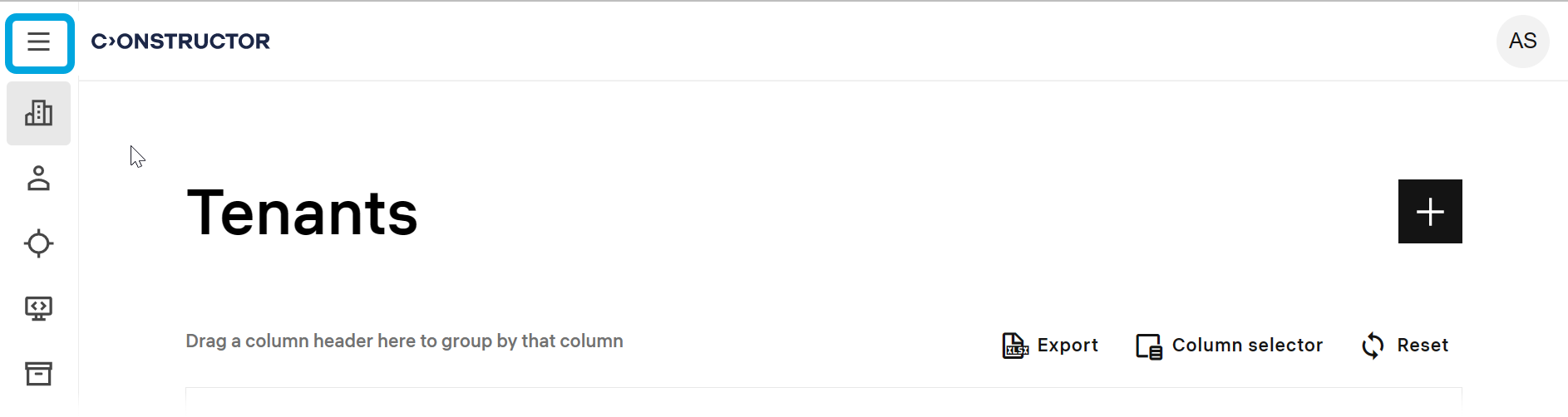Add a new tenant with plus button

[1429, 212]
